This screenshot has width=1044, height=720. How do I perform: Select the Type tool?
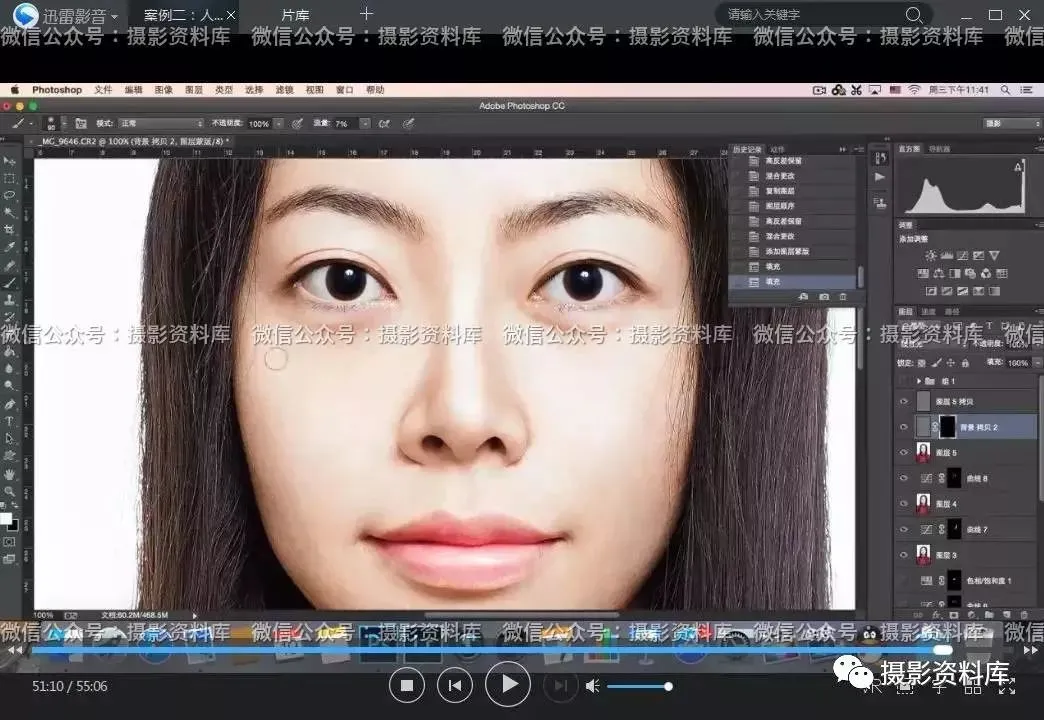(9, 421)
